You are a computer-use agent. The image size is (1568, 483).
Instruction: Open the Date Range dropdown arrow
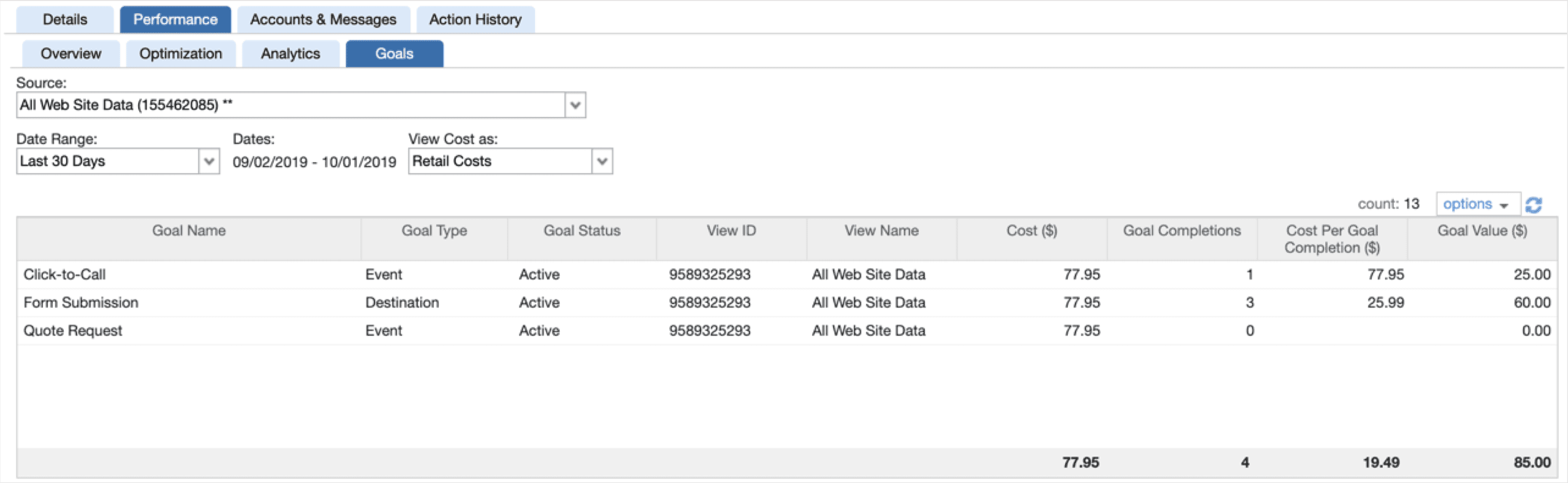pyautogui.click(x=209, y=161)
